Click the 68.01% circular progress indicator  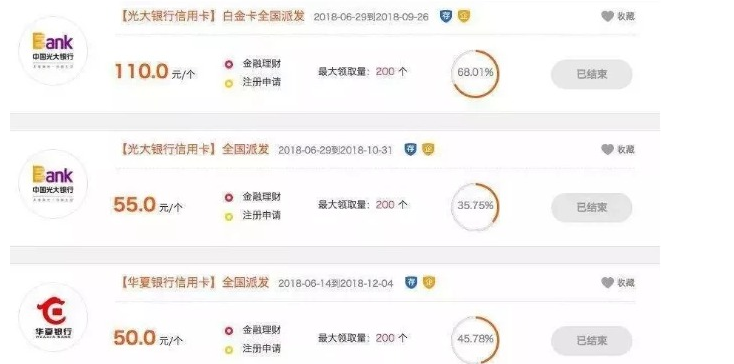tap(475, 73)
